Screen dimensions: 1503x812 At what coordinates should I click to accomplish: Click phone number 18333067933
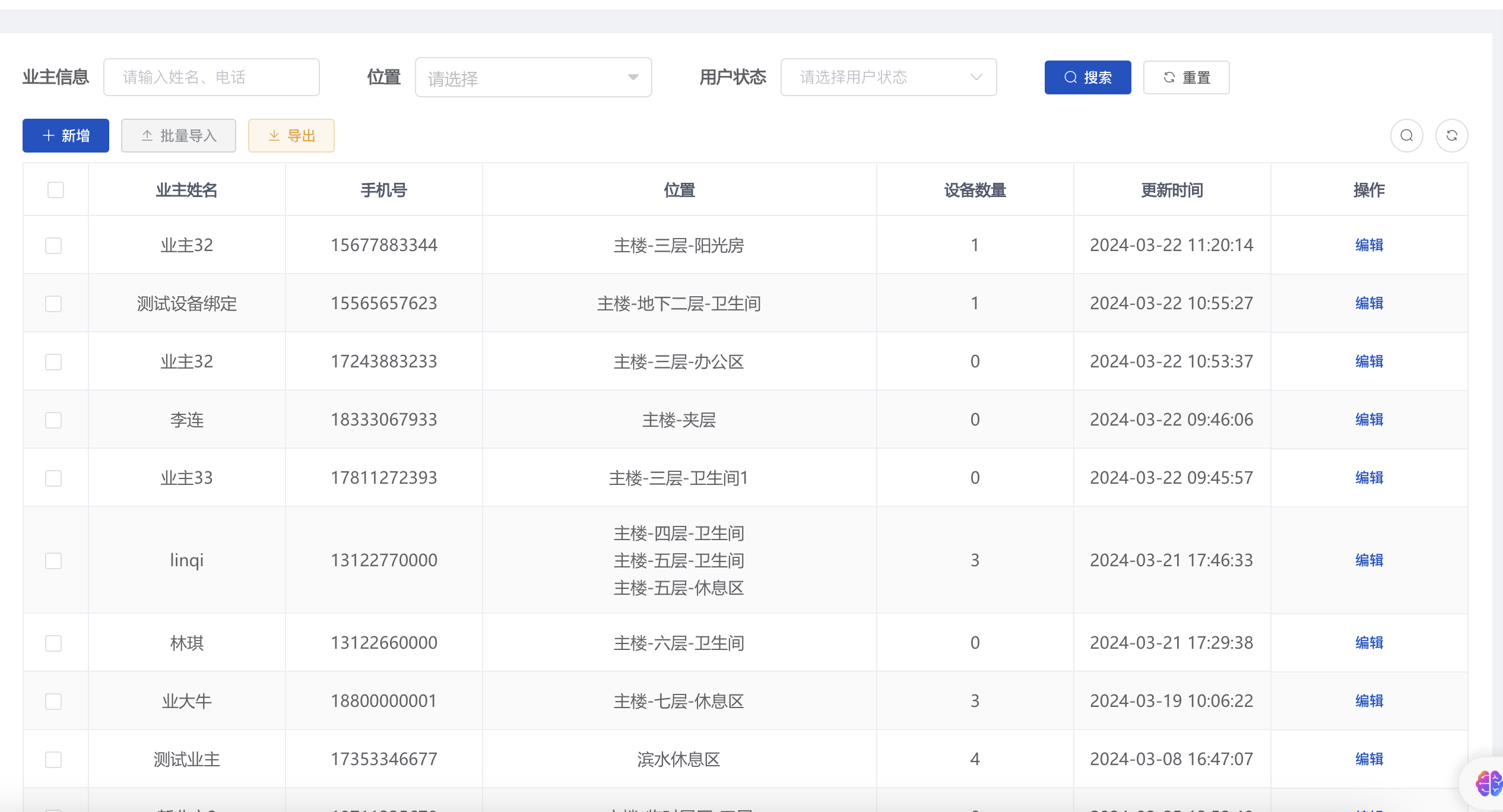[383, 420]
